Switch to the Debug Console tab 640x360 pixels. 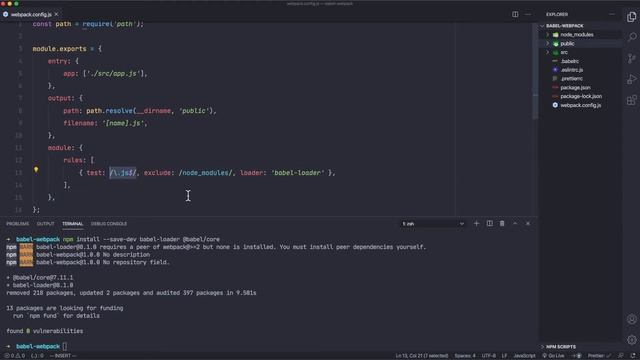109,224
